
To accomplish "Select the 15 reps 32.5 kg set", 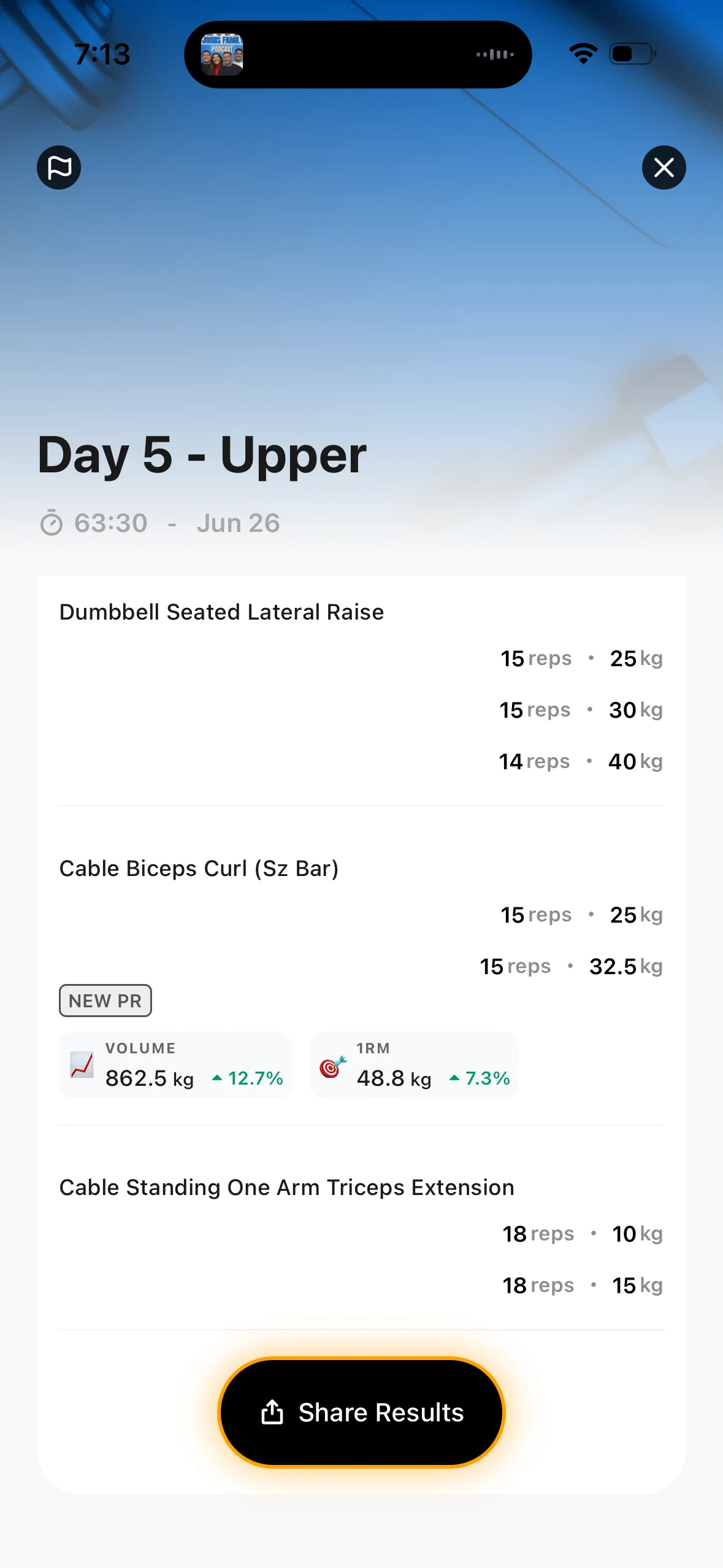I will [x=572, y=966].
